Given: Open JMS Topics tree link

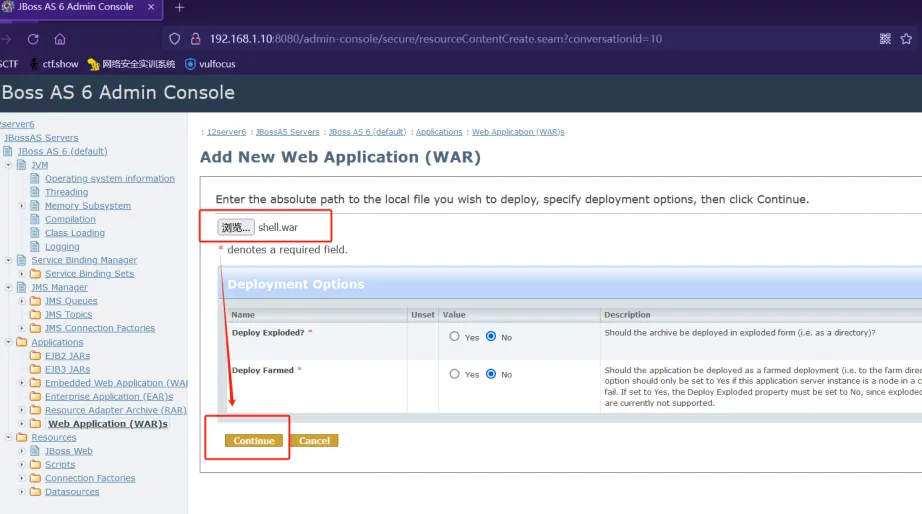Looking at the screenshot, I should pos(68,314).
